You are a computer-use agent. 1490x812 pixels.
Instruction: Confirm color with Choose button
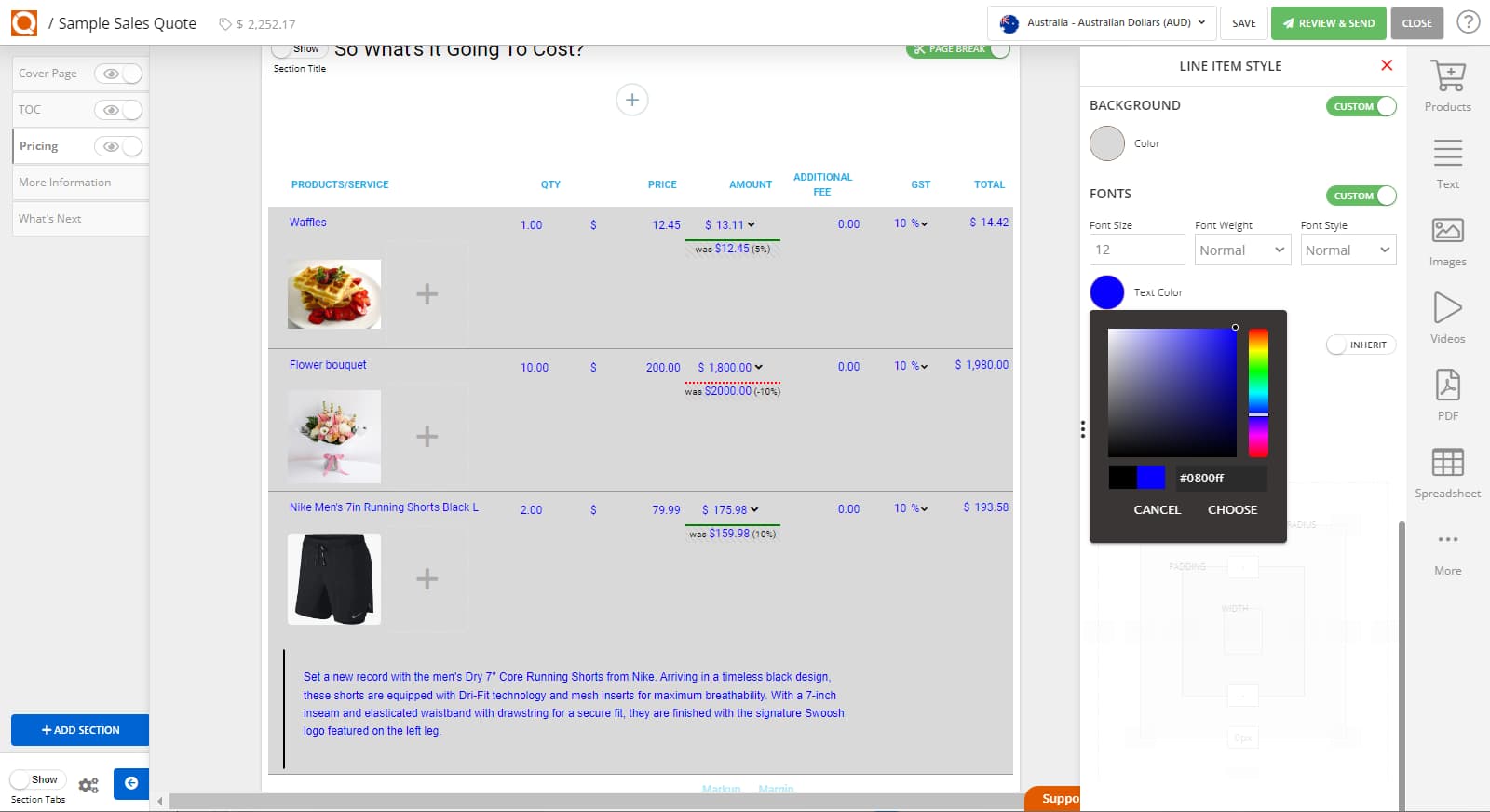click(x=1232, y=509)
